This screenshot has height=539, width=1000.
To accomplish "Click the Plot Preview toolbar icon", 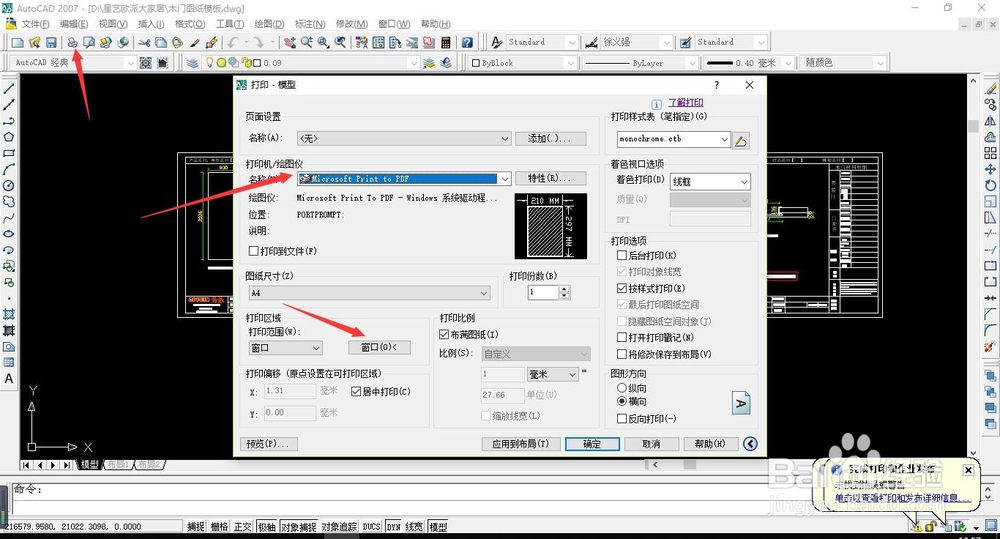I will point(89,42).
